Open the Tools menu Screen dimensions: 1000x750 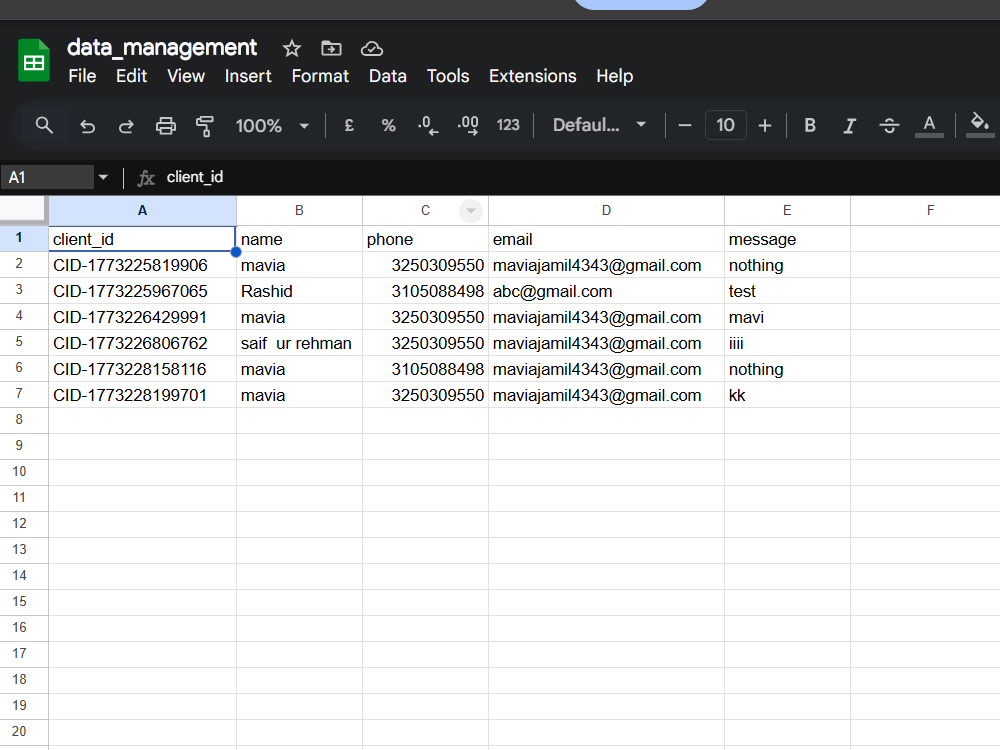(x=448, y=76)
